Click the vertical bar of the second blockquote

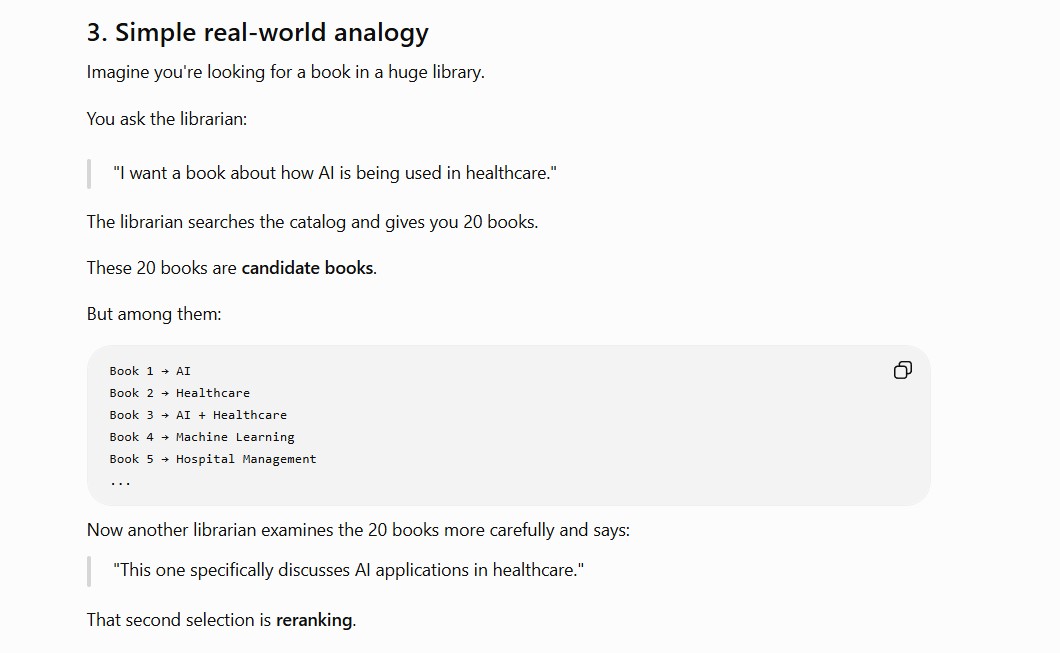(89, 571)
